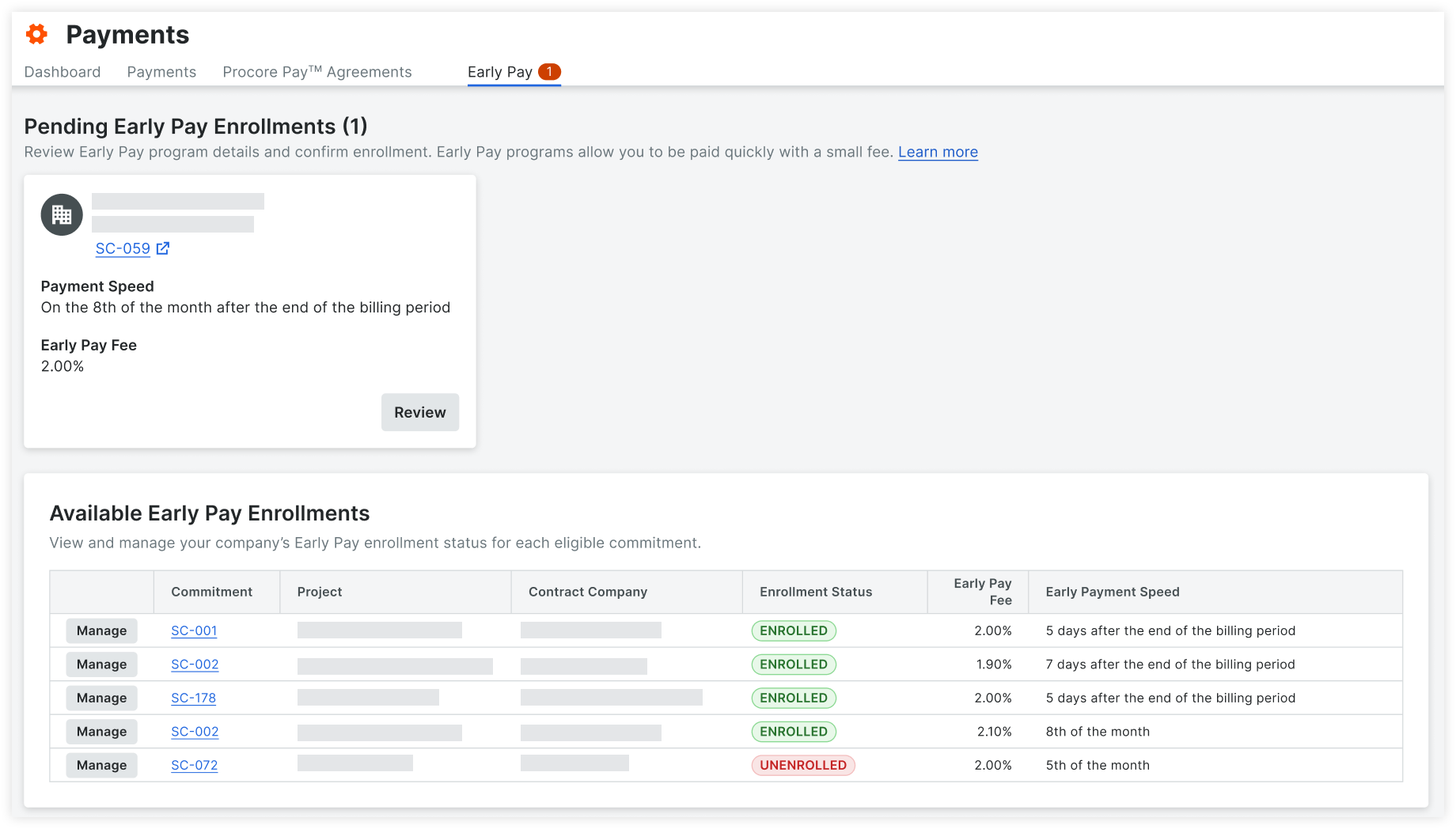Screen dimensions: 1456x829
Task: Click the 2.10% fee value
Action: click(994, 732)
